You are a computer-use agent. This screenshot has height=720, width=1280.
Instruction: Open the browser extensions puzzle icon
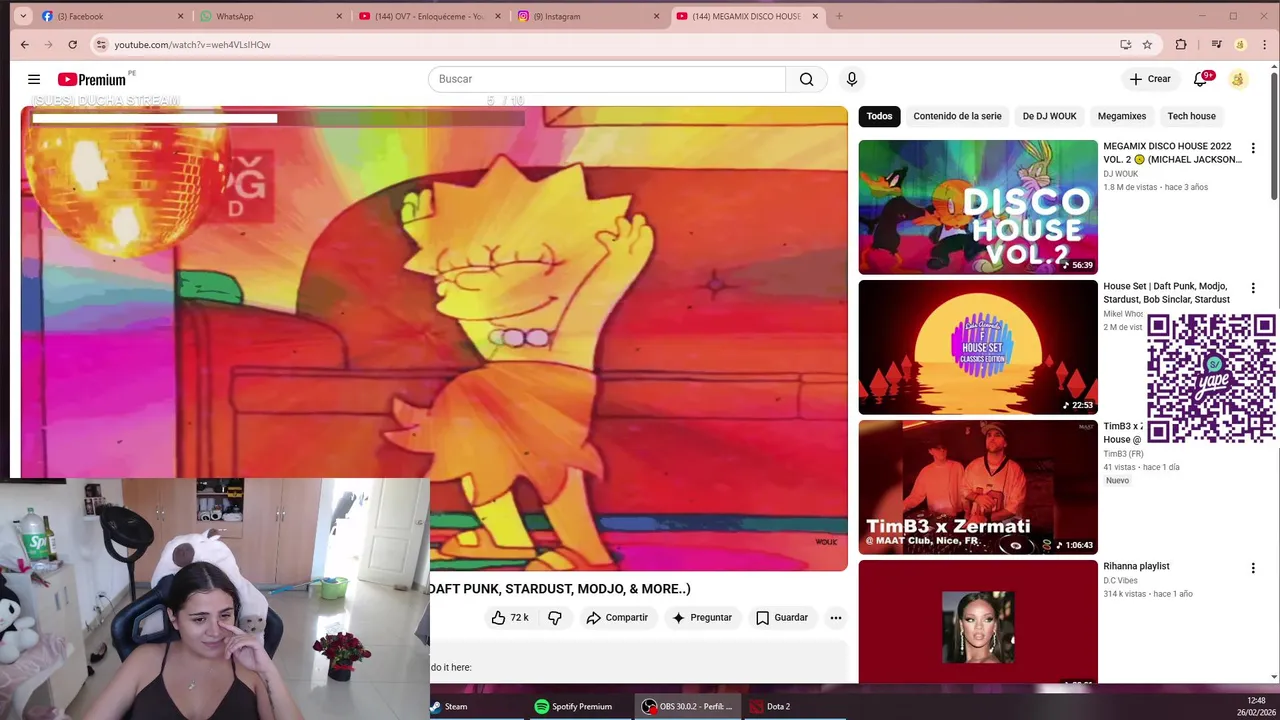click(x=1181, y=44)
